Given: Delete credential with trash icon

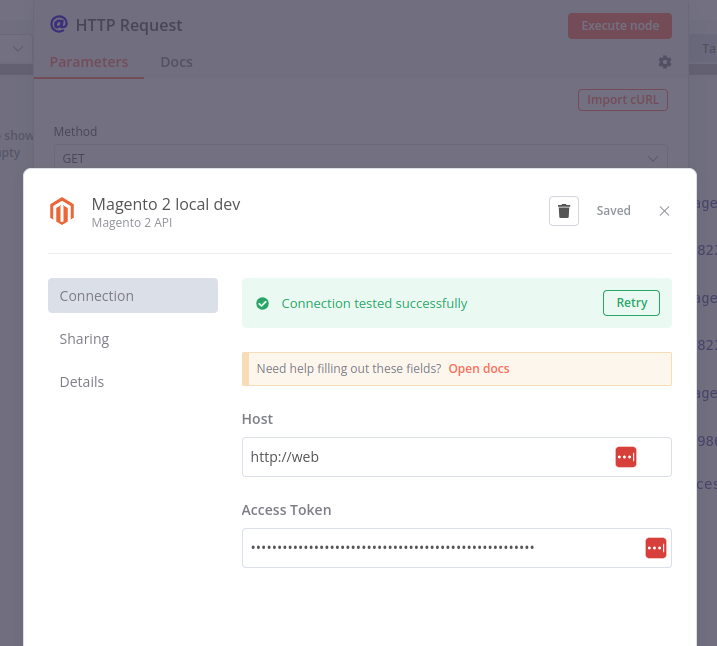Looking at the screenshot, I should 563,211.
